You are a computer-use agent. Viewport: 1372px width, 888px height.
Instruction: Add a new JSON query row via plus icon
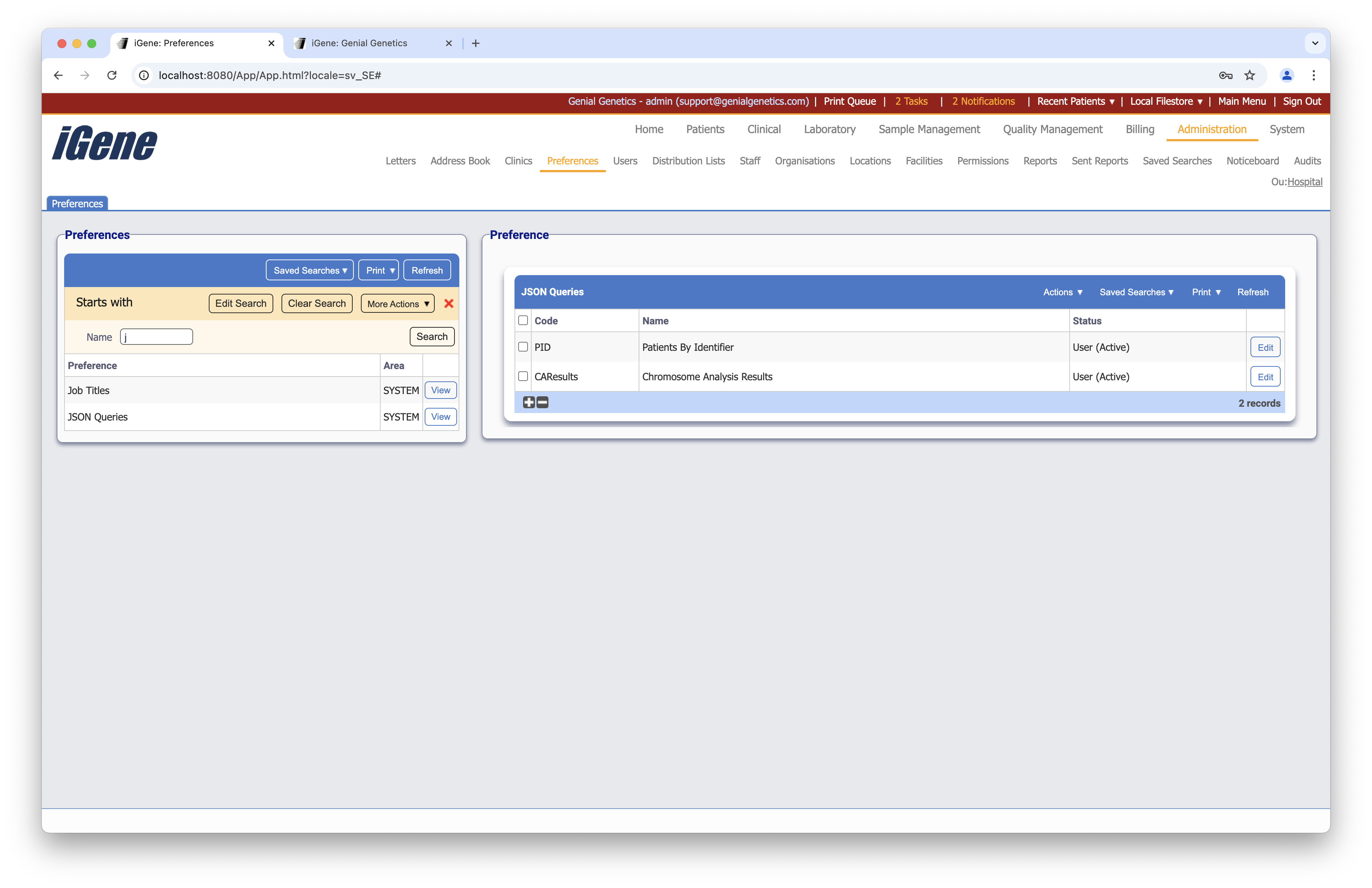coord(529,402)
